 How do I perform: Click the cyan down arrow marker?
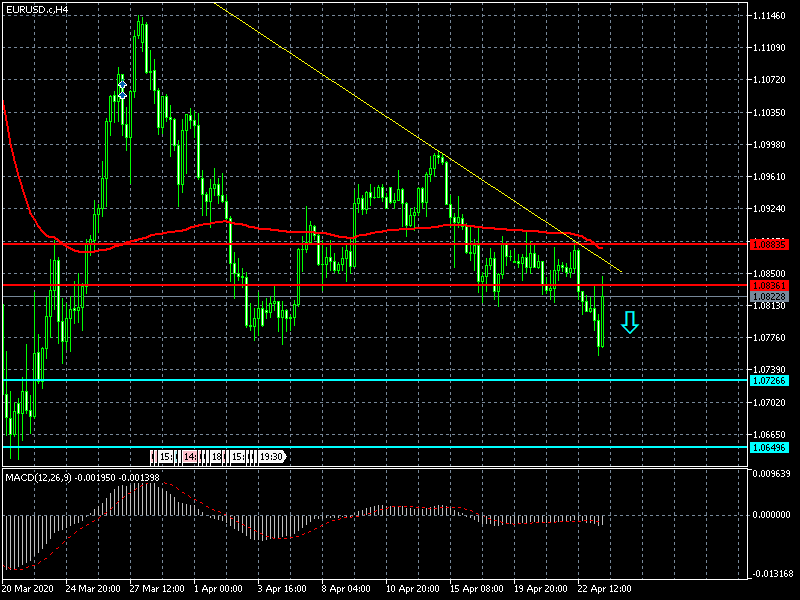629,322
